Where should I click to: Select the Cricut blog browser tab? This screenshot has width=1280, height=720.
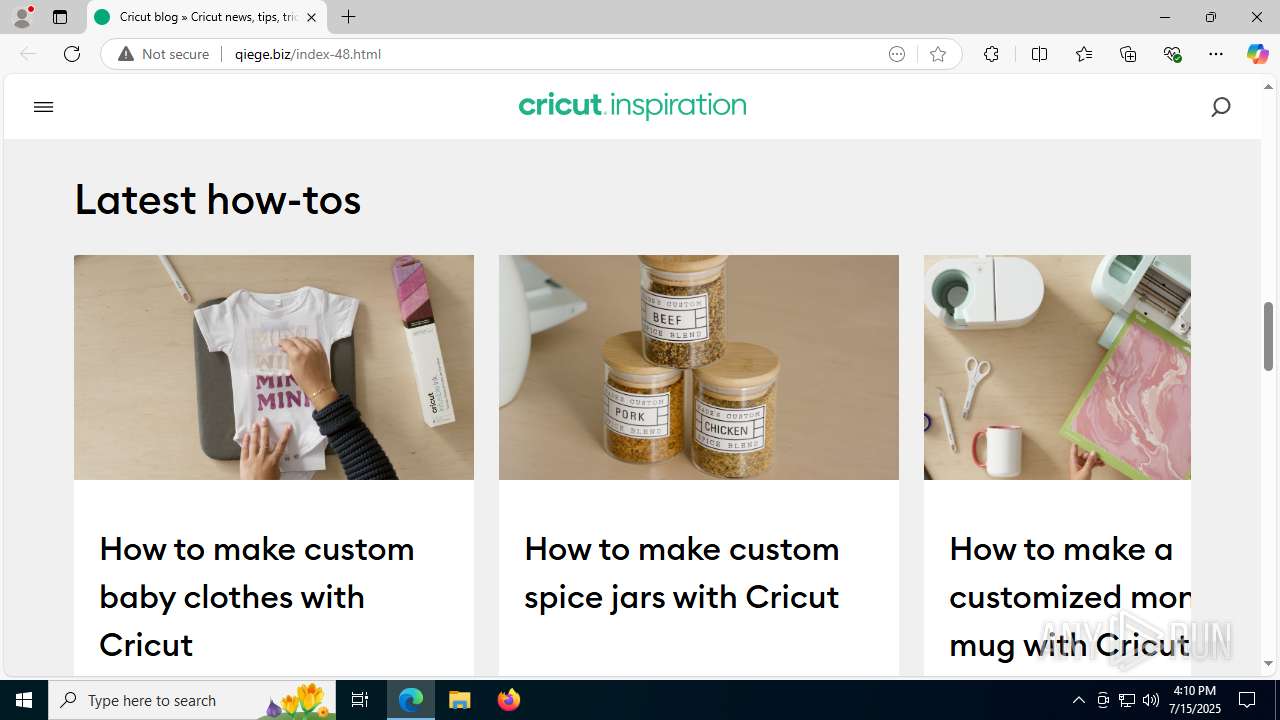click(x=207, y=17)
